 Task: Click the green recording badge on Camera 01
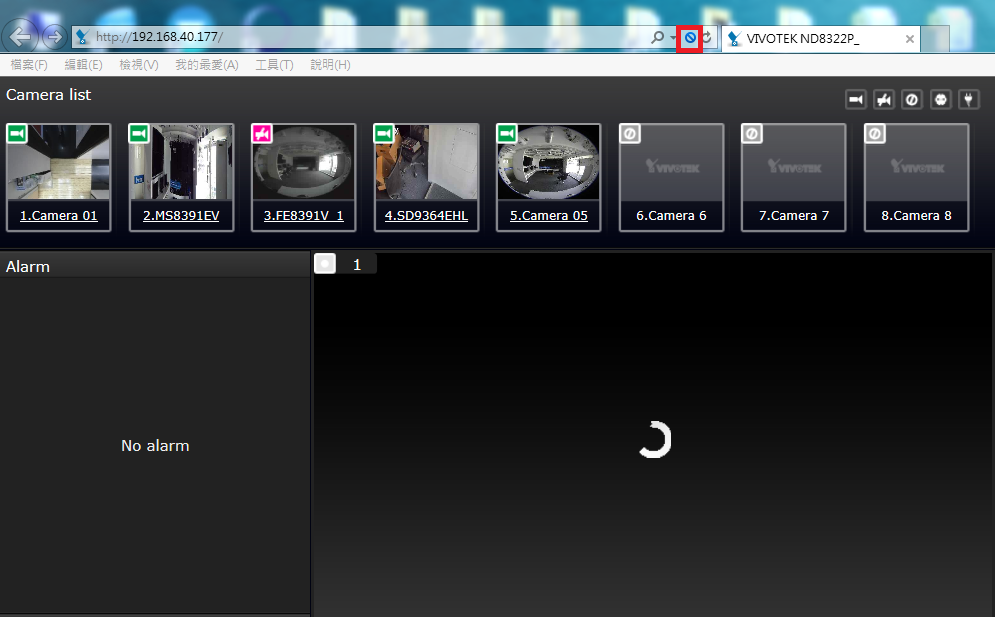click(17, 134)
